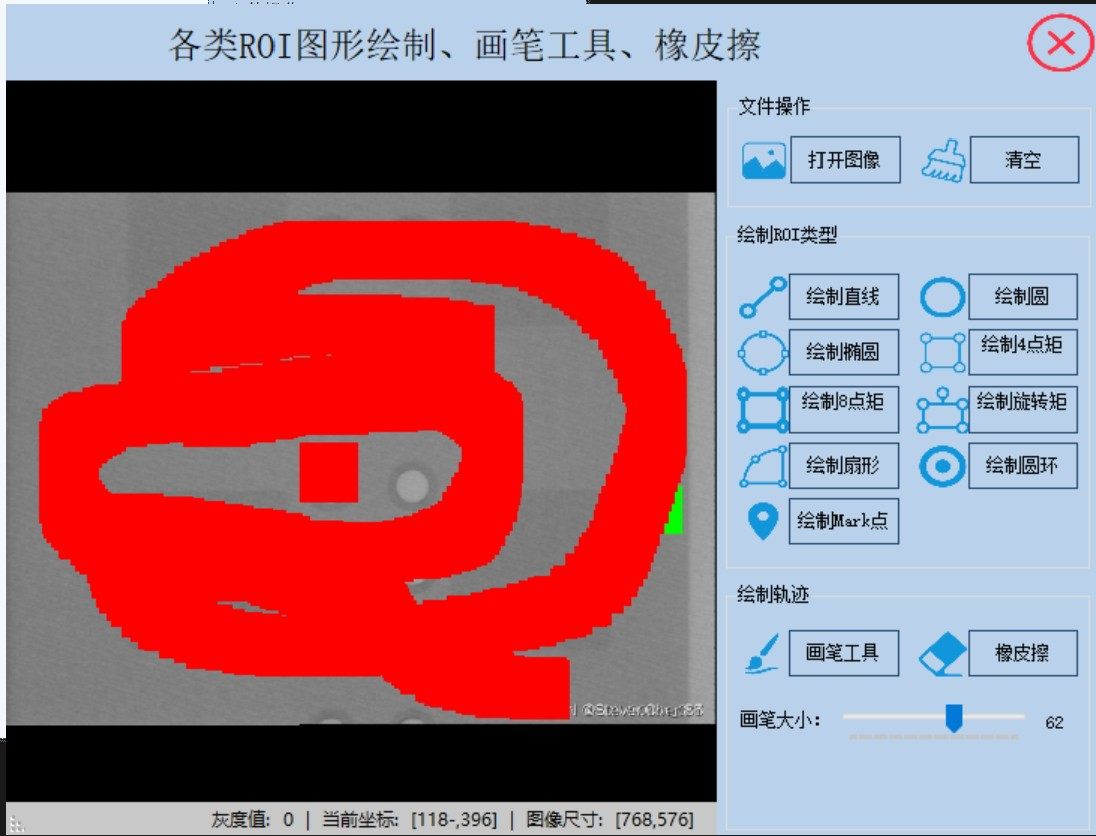Viewport: 1096px width, 836px height.
Task: Click the status bar resize grip
Action: pyautogui.click(x=17, y=825)
